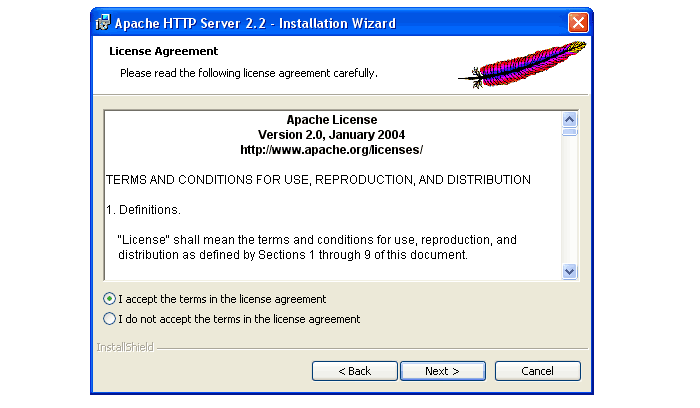Image resolution: width=700 pixels, height=408 pixels.
Task: Click the quoted "License" definition paragraph
Action: [317, 247]
